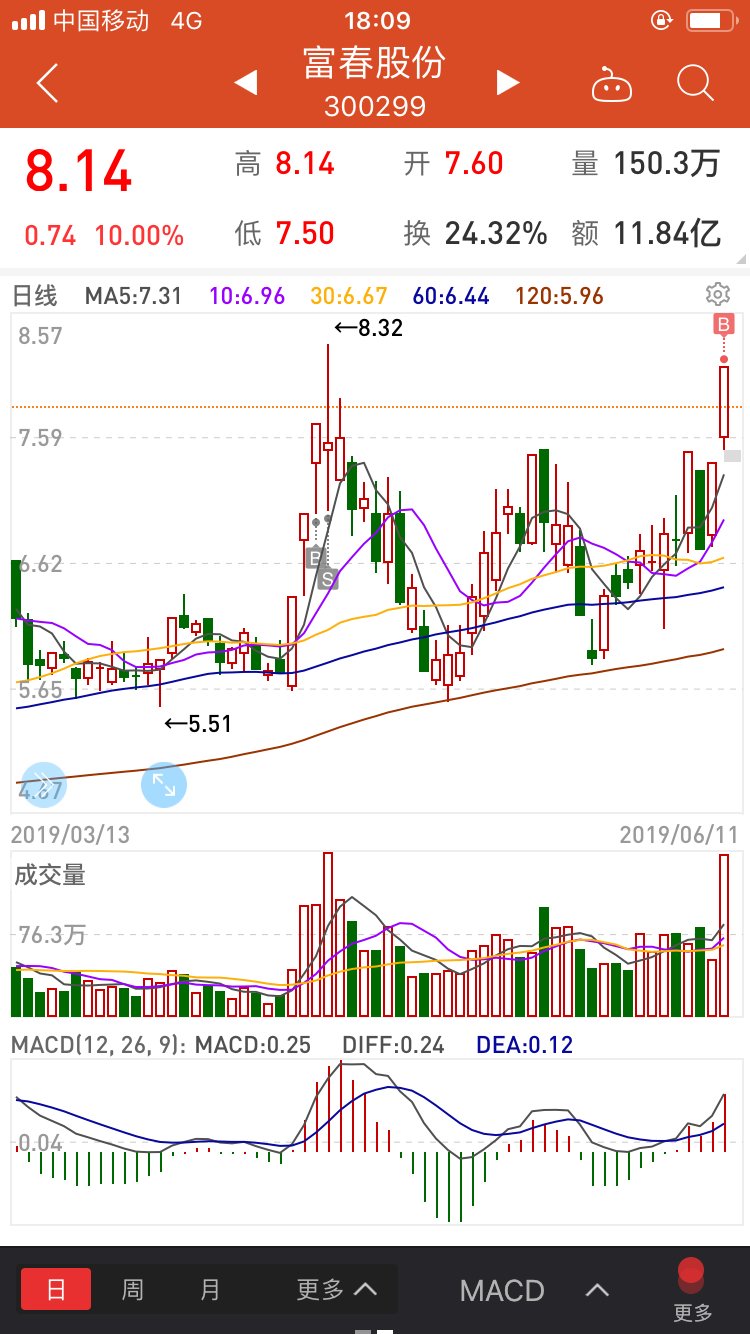Screen dimensions: 750x1334
Task: Tap the blue 60:6.44 MA label
Action: tap(450, 296)
